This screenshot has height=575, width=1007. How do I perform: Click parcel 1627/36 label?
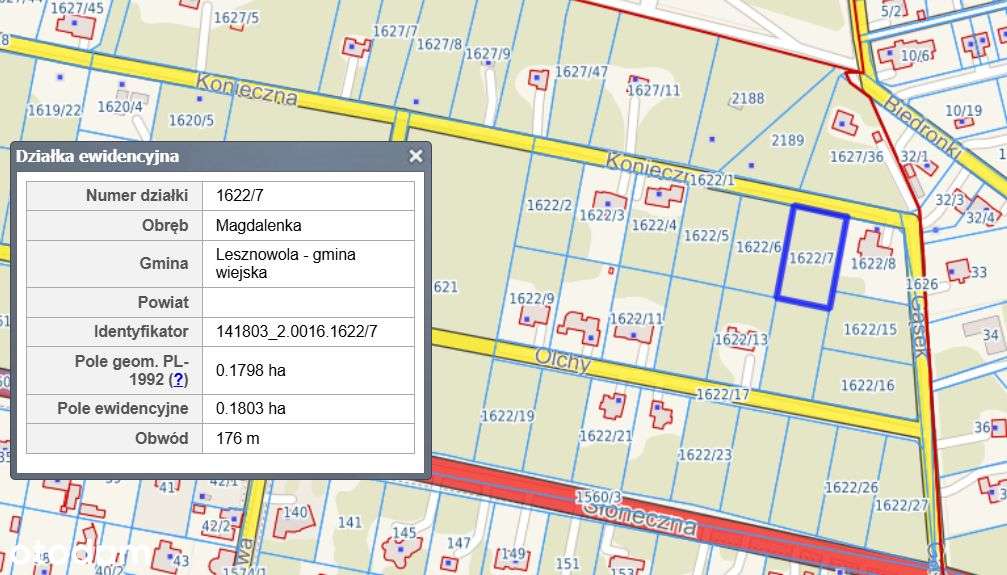point(856,157)
